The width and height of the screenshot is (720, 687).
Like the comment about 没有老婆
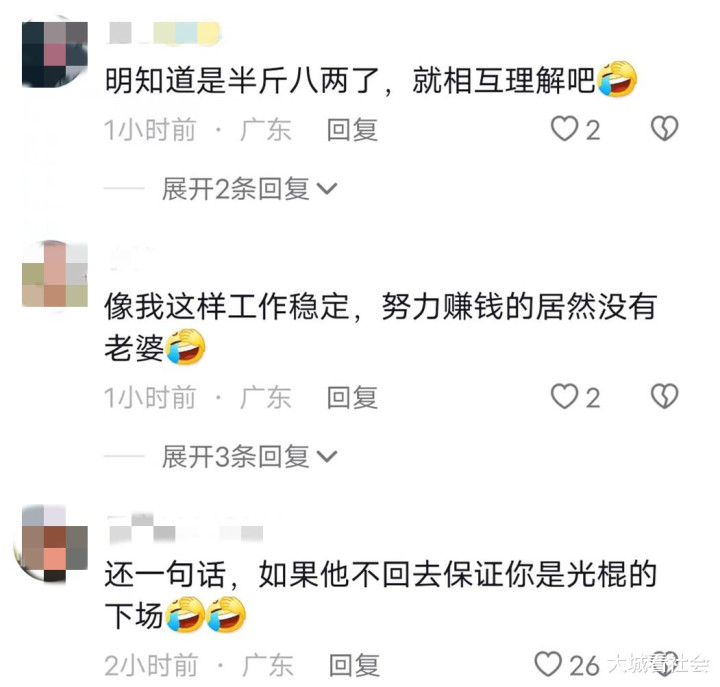pyautogui.click(x=564, y=397)
